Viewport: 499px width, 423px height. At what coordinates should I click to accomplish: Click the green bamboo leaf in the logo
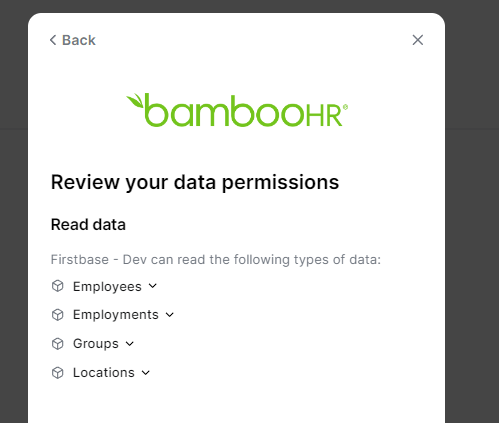[x=135, y=100]
